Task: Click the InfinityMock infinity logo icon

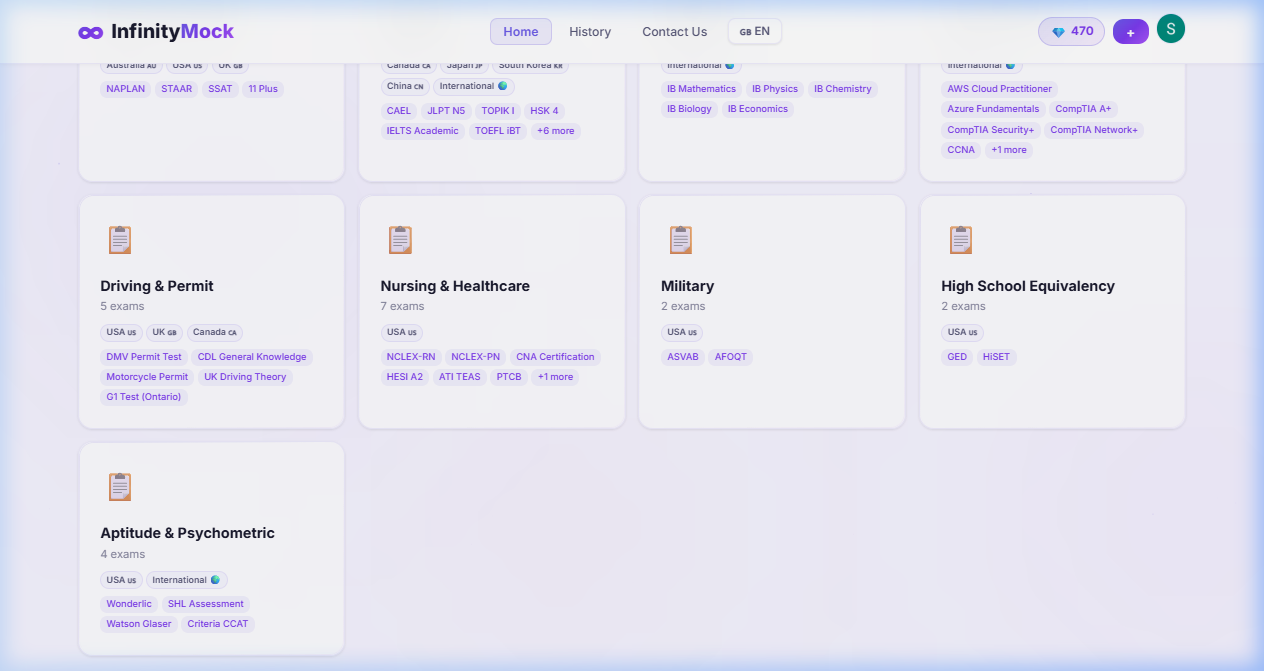Action: tap(91, 32)
